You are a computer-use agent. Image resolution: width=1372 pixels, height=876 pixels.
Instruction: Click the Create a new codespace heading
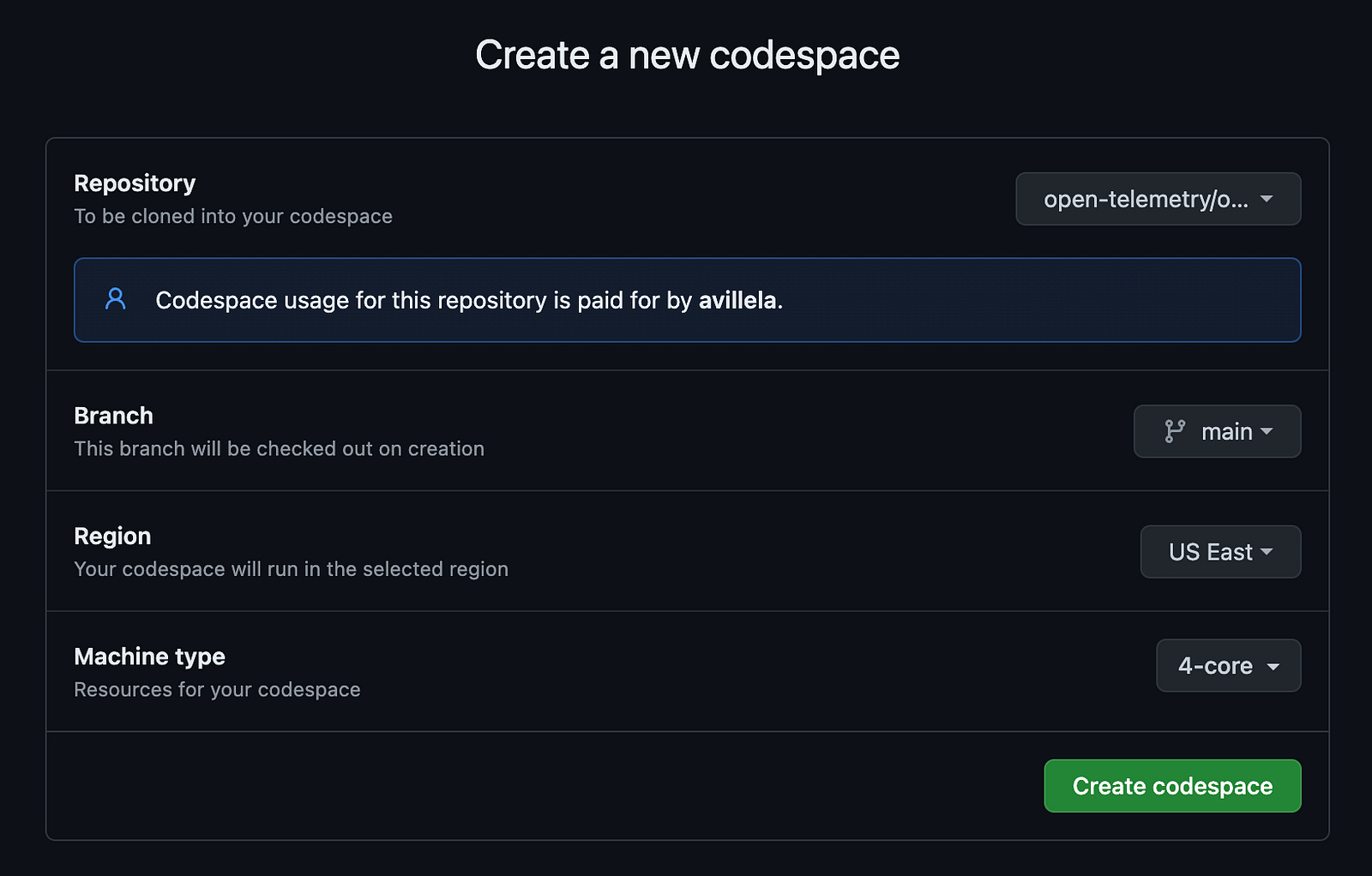click(687, 56)
